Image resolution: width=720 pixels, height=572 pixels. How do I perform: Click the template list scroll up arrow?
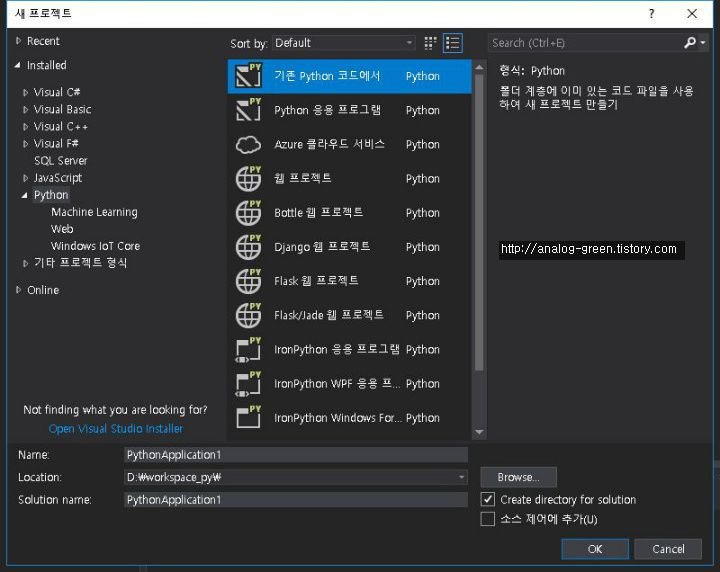pyautogui.click(x=479, y=67)
